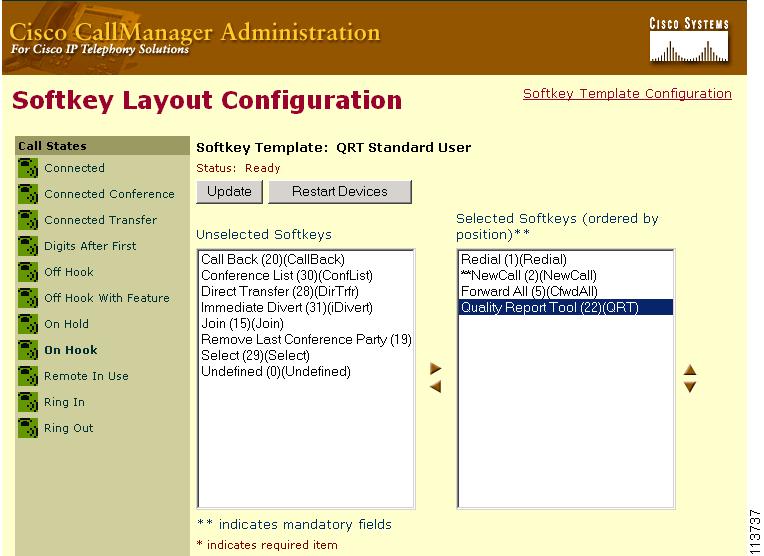
Task: Move softkey to Selected with right arrow
Action: [x=436, y=368]
